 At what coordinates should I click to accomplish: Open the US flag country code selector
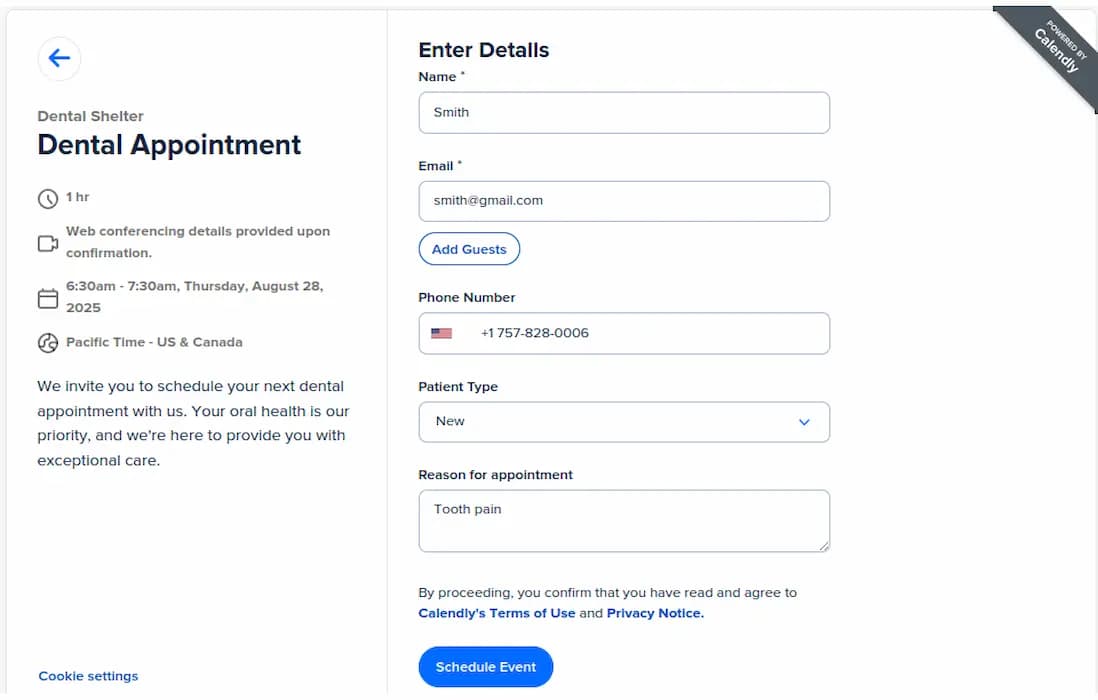(441, 333)
